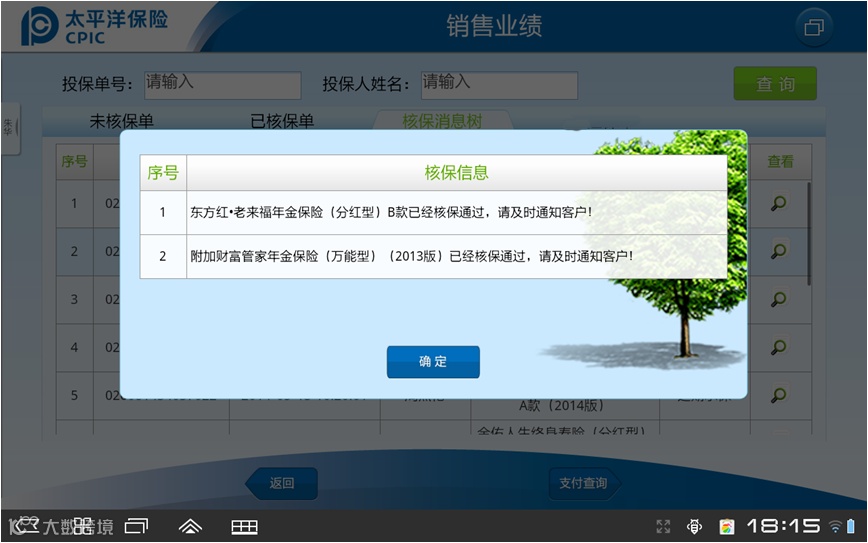Open the 支付查询 payment query button

[x=584, y=483]
